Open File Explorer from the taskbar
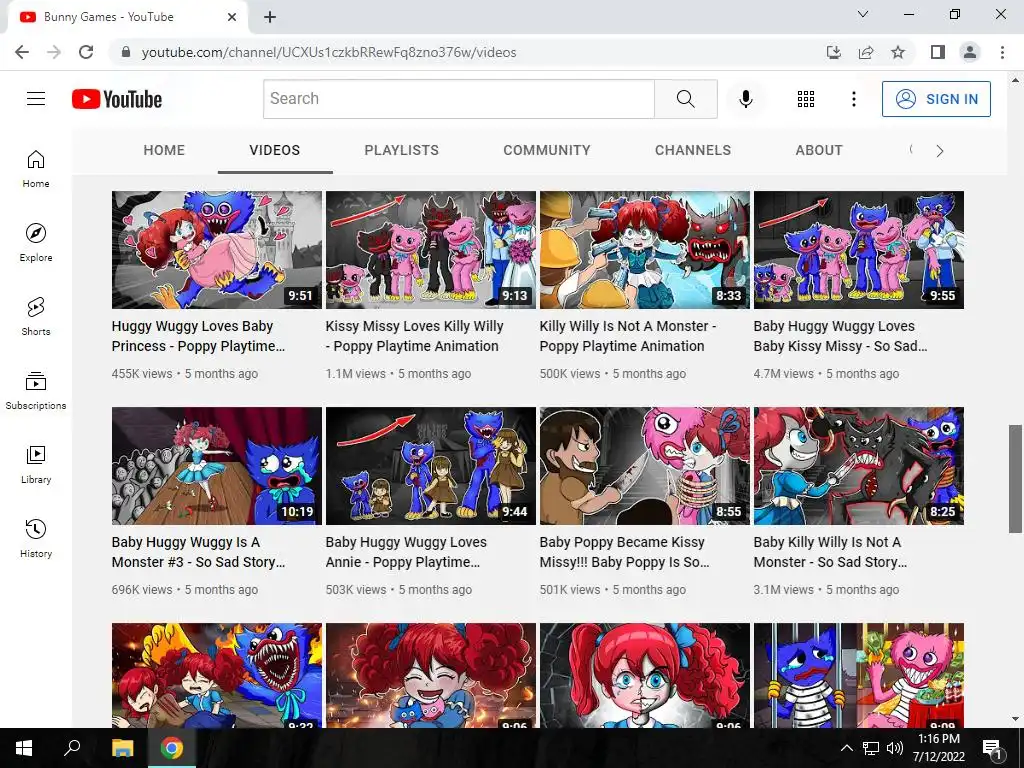1024x768 pixels. coord(122,748)
